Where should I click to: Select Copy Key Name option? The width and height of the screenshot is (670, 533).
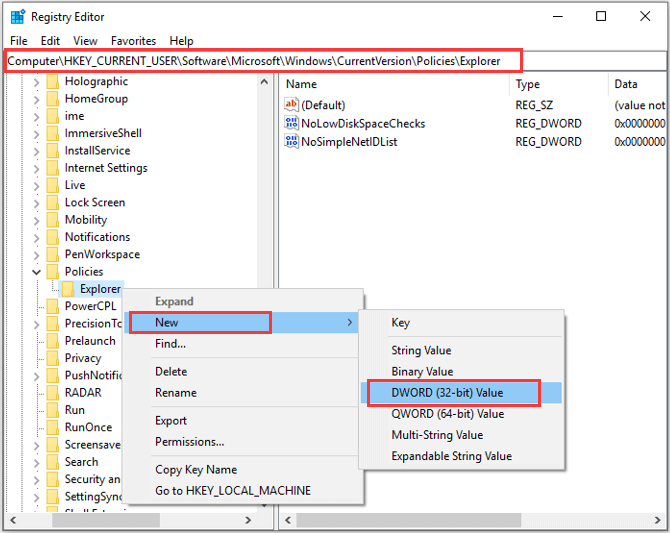(x=241, y=469)
